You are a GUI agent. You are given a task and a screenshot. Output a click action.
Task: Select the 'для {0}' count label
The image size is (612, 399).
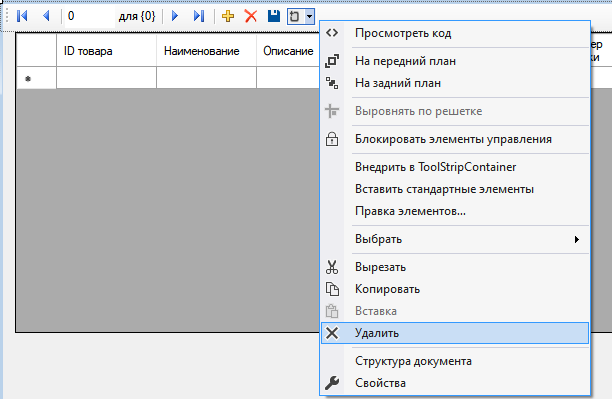point(137,16)
